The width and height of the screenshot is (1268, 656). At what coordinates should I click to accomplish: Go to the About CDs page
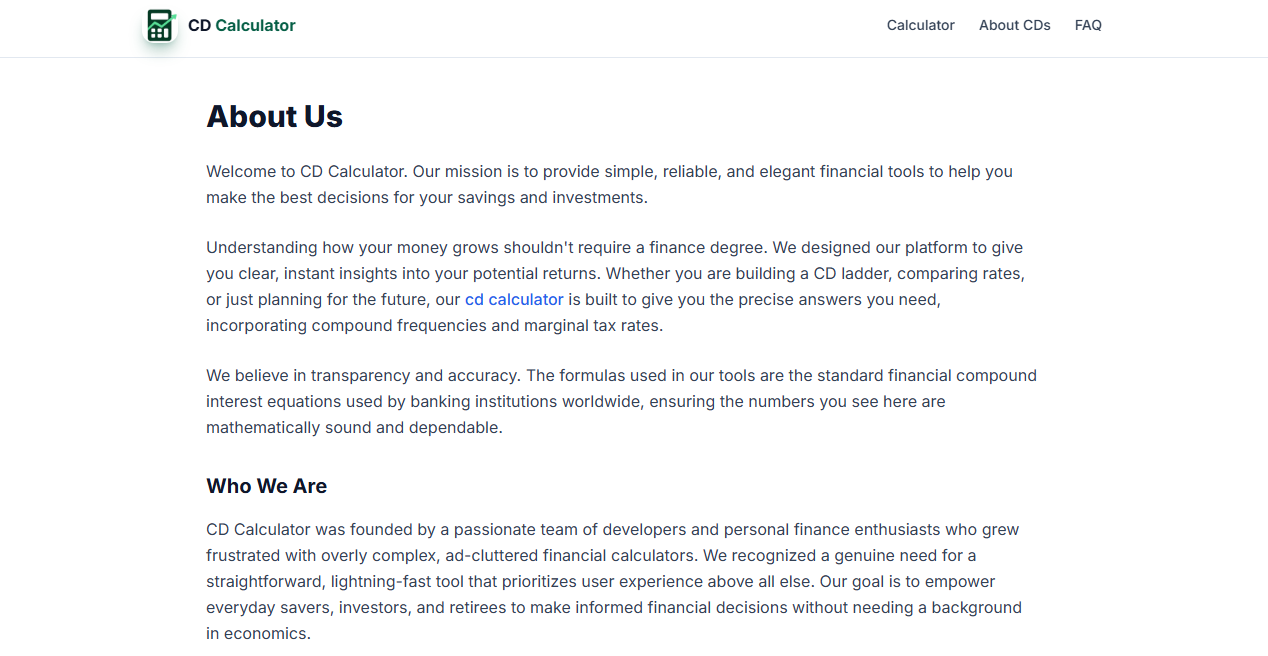(1014, 25)
